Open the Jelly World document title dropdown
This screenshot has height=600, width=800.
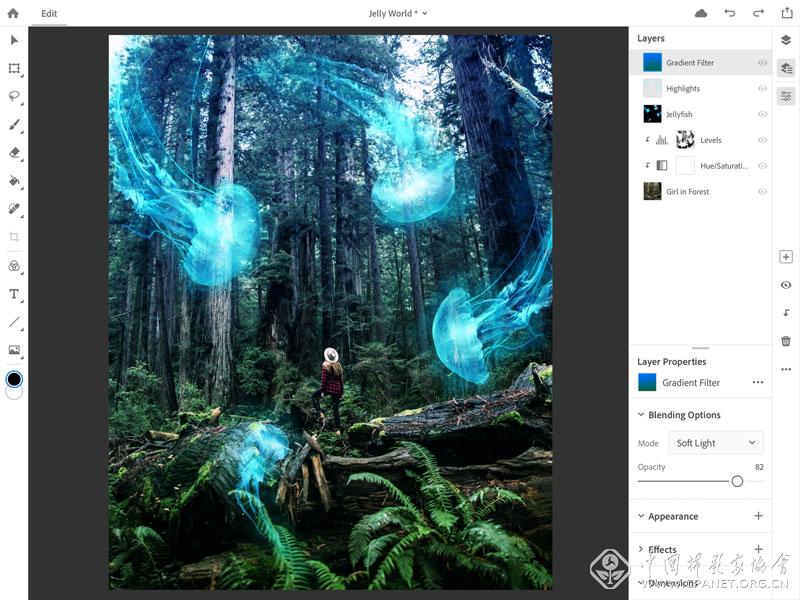(x=398, y=13)
